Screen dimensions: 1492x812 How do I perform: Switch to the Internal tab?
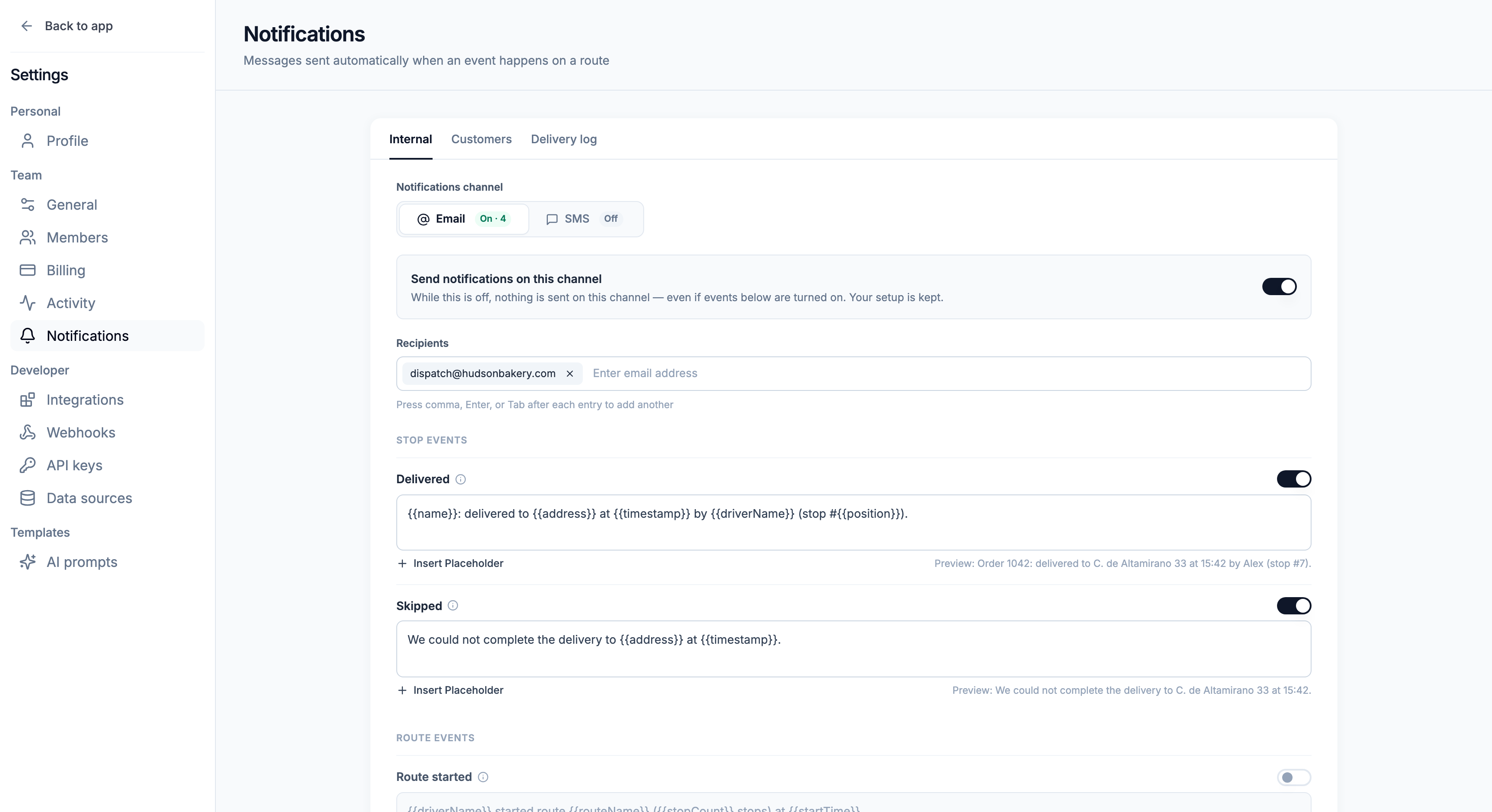point(410,139)
